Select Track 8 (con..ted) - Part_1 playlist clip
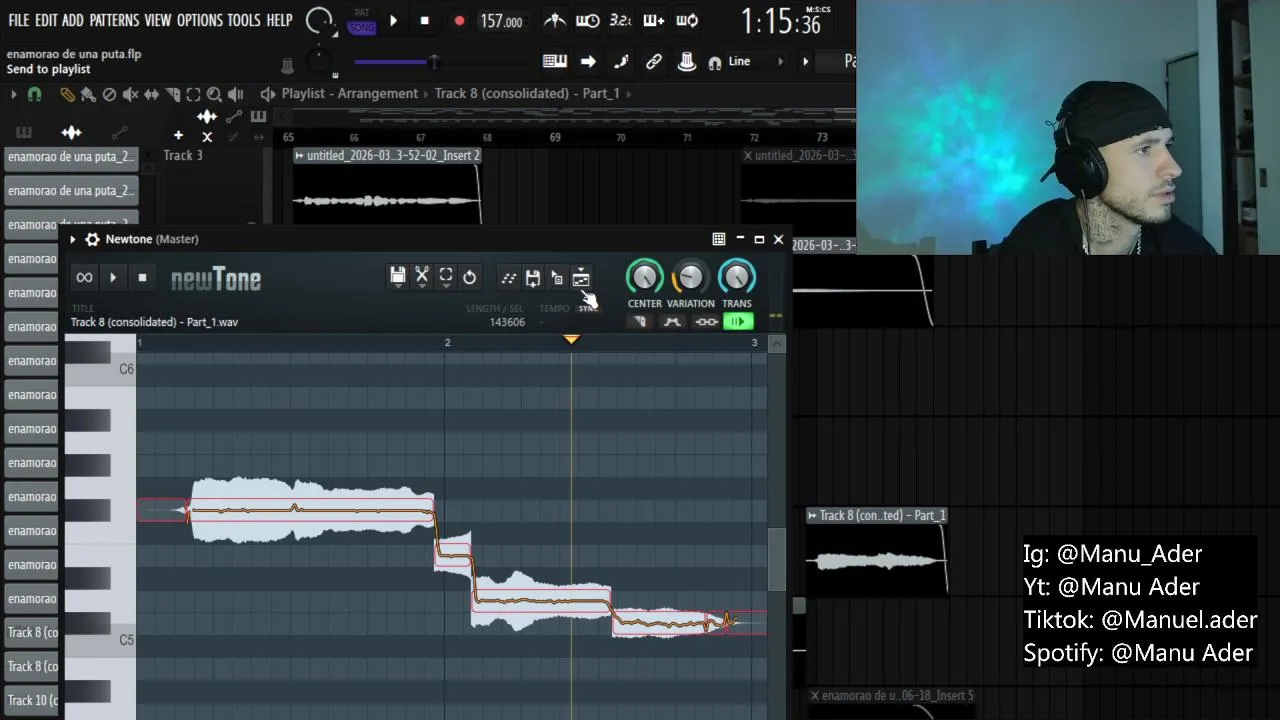 tap(877, 552)
